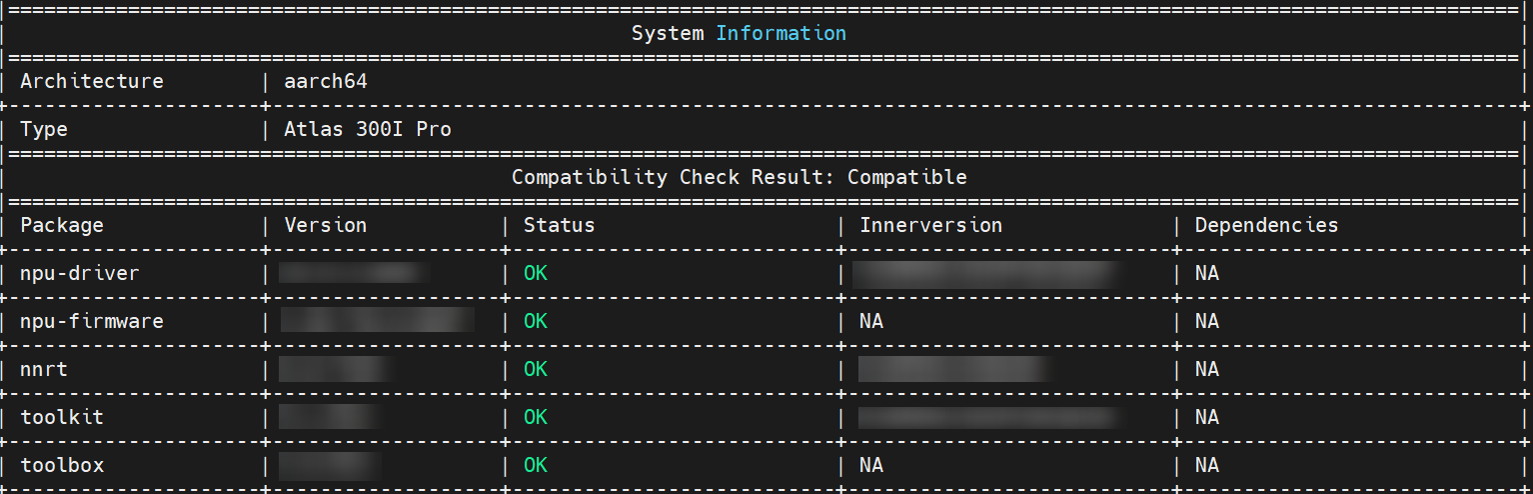The height and width of the screenshot is (494, 1533).
Task: Click the 'System' word in the header
Action: [x=667, y=33]
